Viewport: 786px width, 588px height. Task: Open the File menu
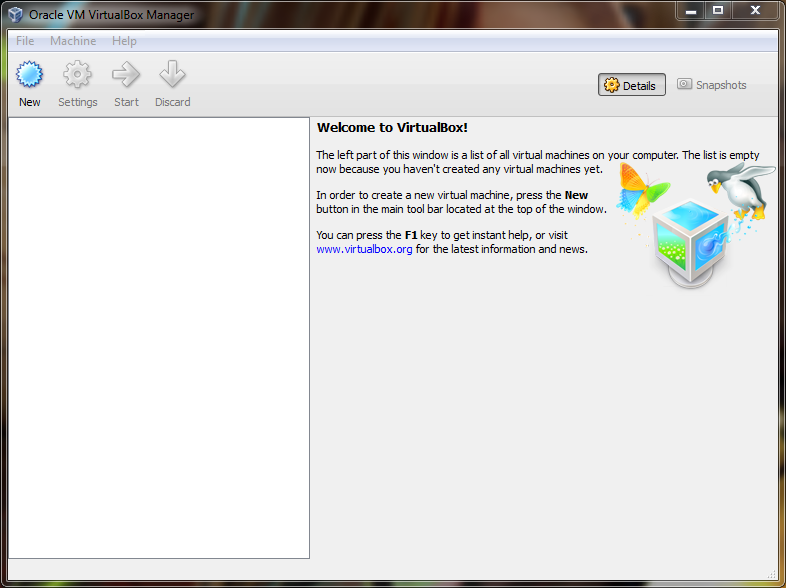pos(25,41)
